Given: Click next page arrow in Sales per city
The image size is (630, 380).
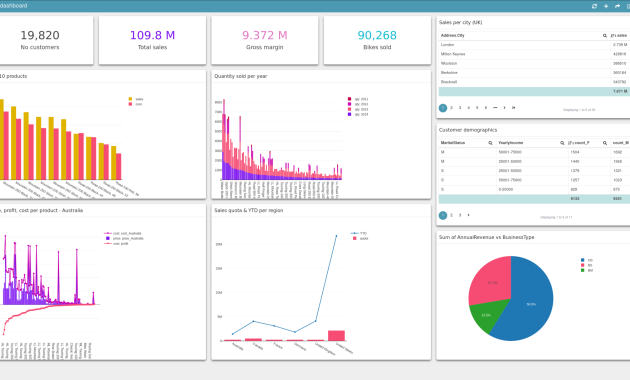Looking at the screenshot, I should pyautogui.click(x=505, y=108).
